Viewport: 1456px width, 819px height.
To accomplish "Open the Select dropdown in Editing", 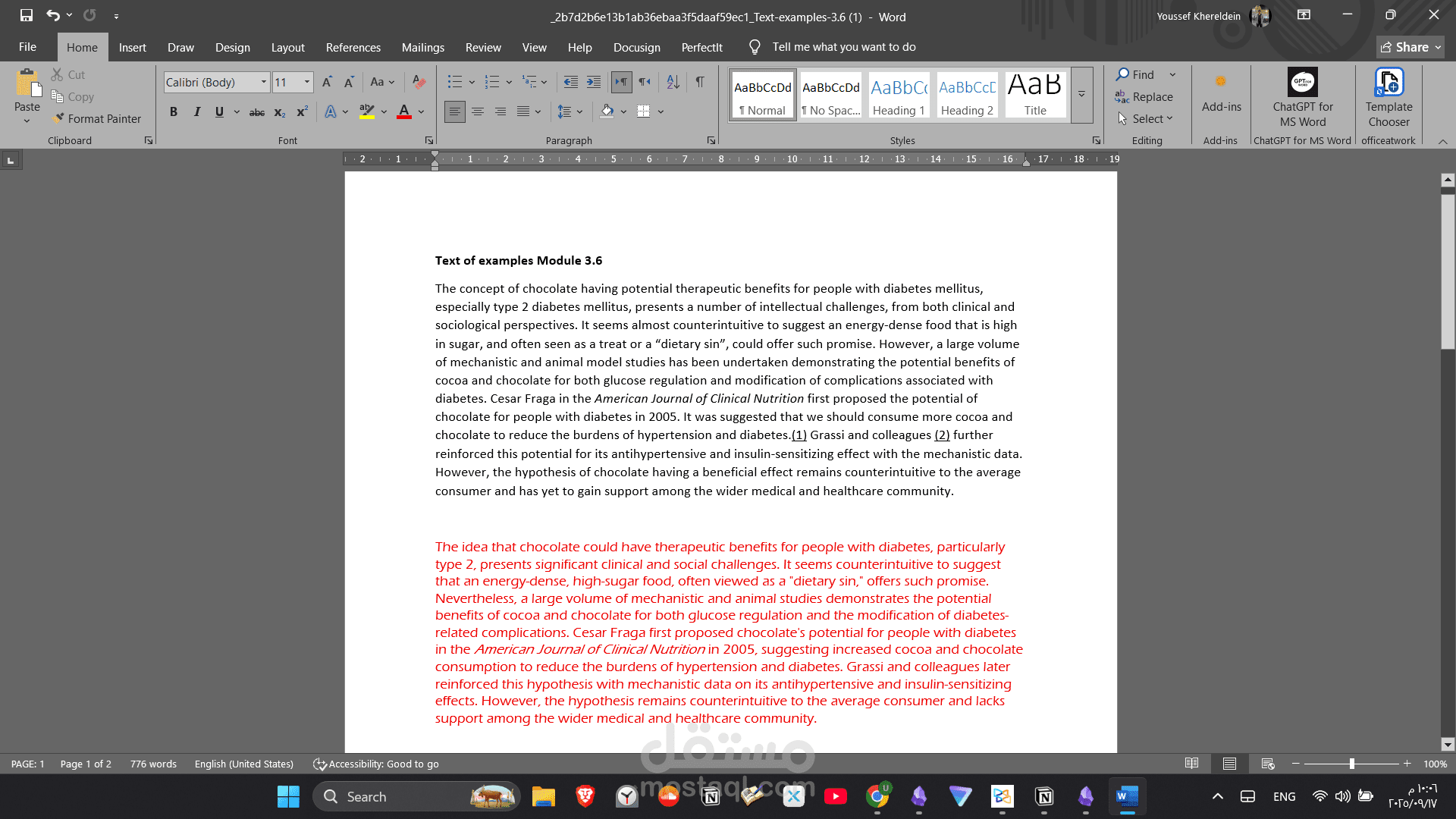I will click(1146, 118).
